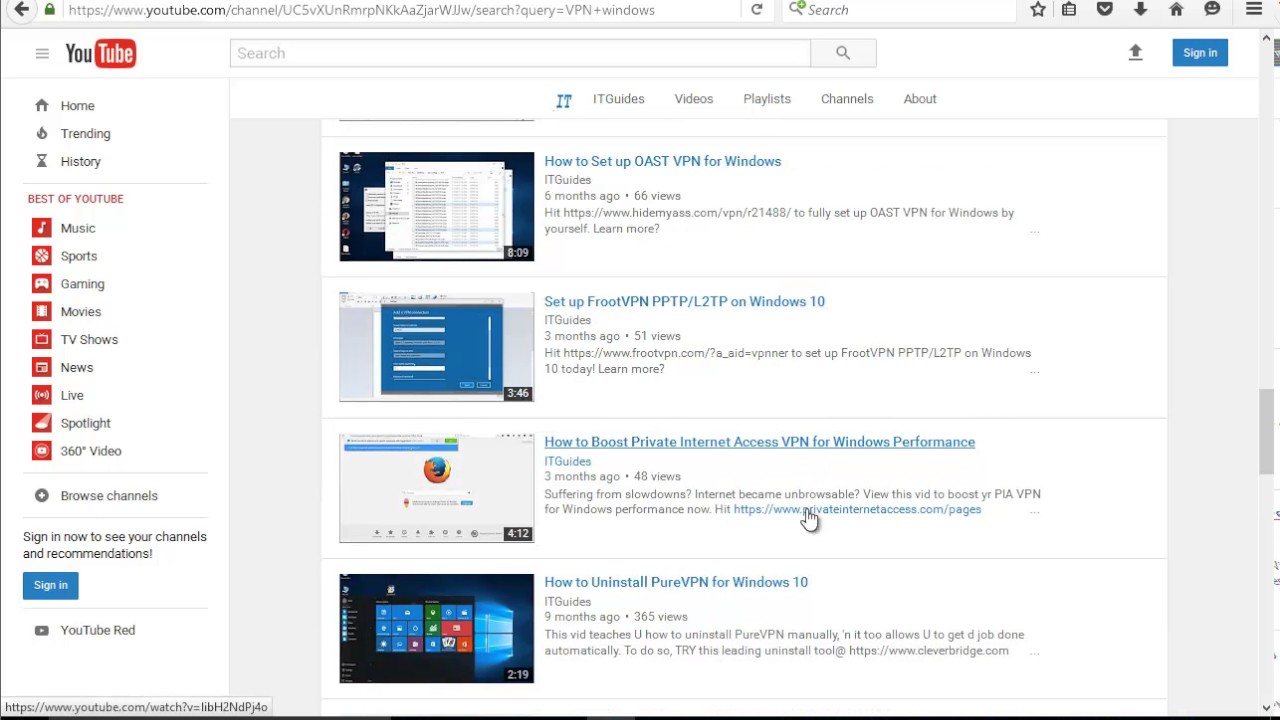This screenshot has height=720, width=1280.
Task: Open How to Uninstall PureVPN video title
Action: [676, 582]
